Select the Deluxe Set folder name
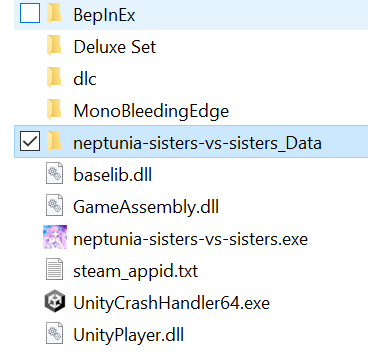The height and width of the screenshot is (361, 368). tap(115, 47)
